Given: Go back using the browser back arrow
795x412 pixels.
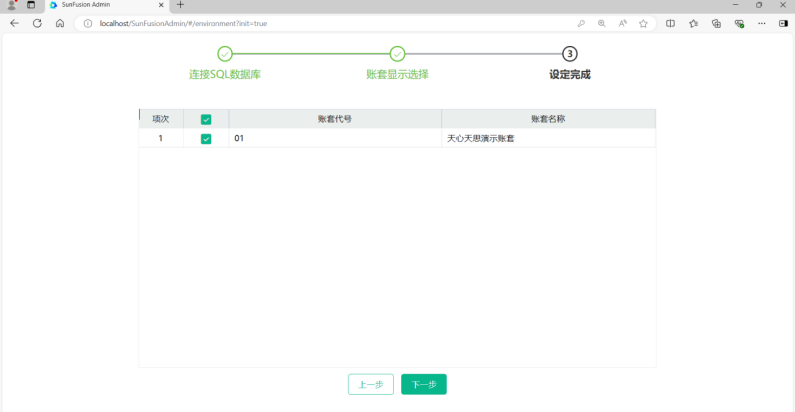Looking at the screenshot, I should tap(14, 23).
